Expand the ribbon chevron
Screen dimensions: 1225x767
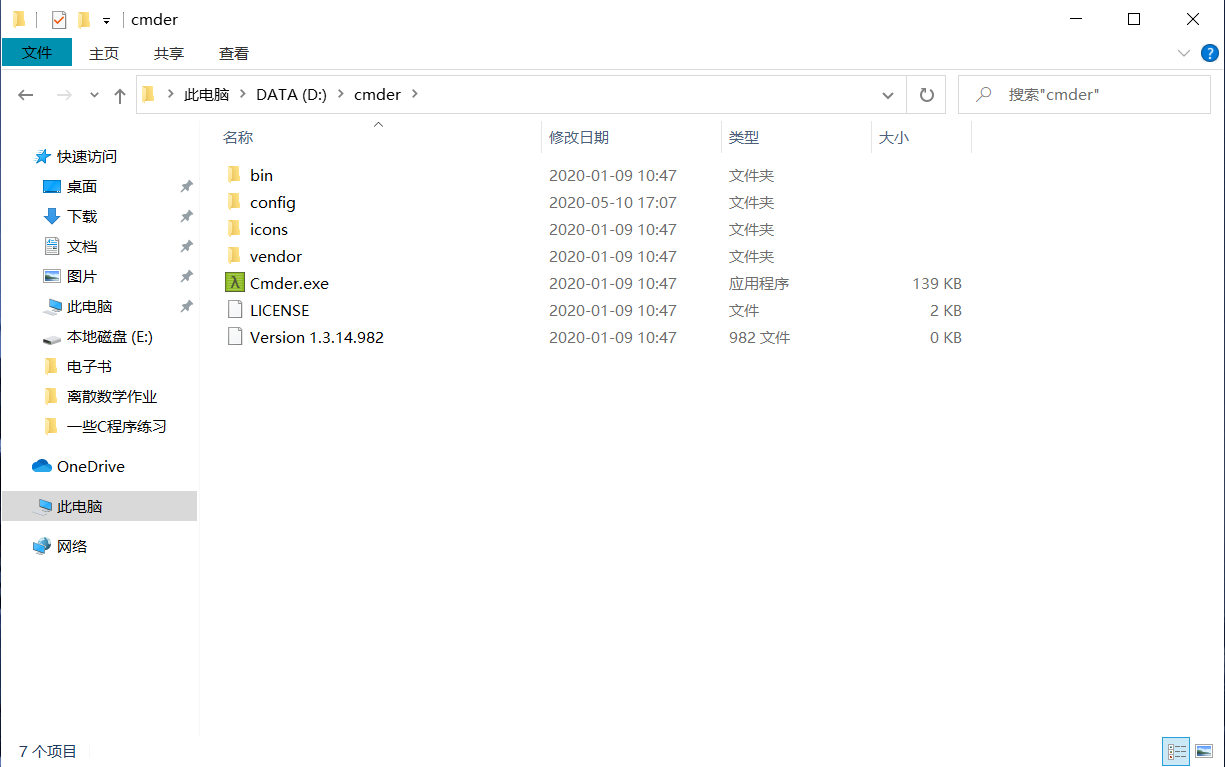point(1183,53)
